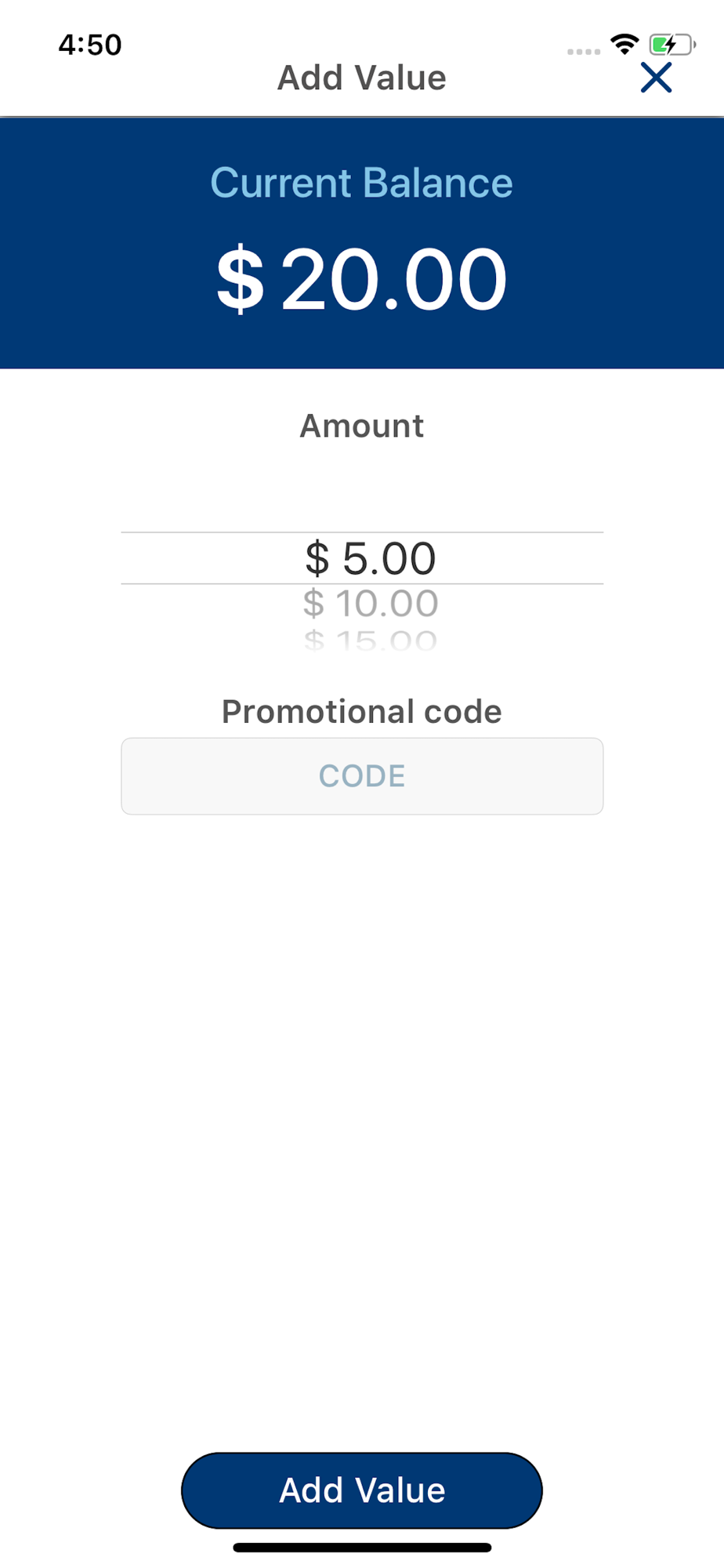Screen dimensions: 724x1568
Task: Tap the home indicator bar
Action: click(x=362, y=1548)
